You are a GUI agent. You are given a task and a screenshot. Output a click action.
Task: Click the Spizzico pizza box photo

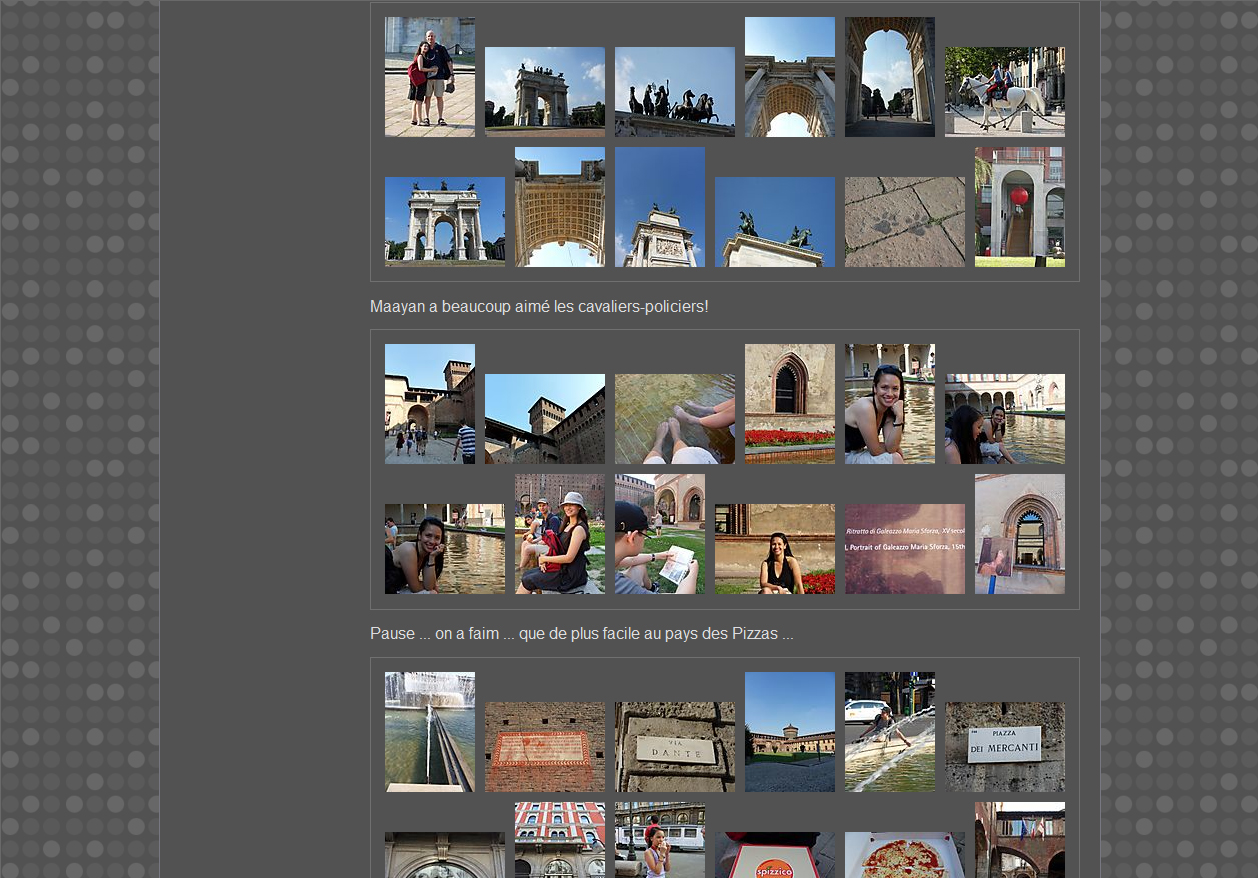(774, 855)
